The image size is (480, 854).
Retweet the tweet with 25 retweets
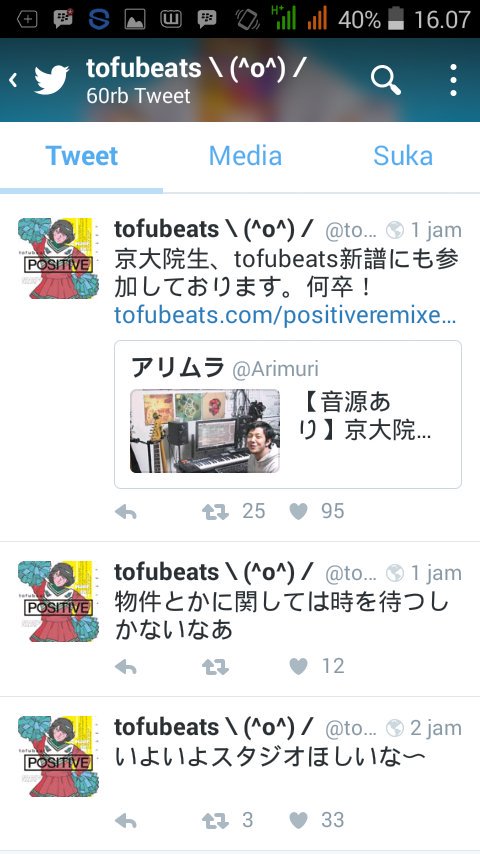pos(215,512)
